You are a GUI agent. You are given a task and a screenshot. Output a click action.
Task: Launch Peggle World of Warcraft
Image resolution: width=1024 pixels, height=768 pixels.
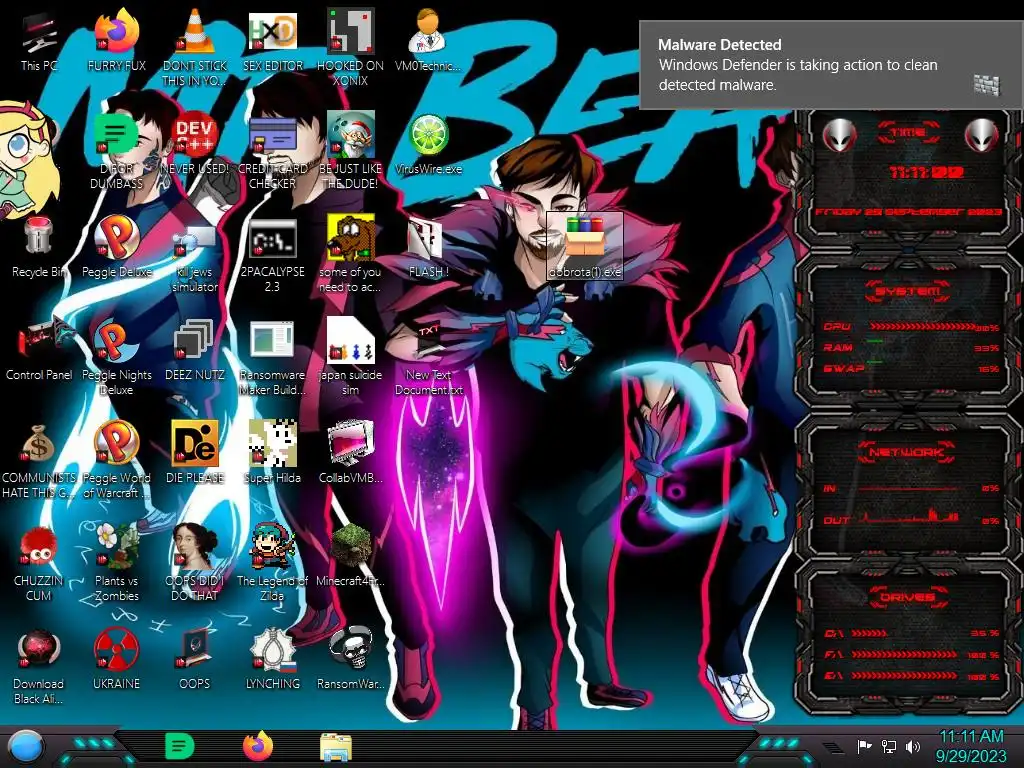(x=116, y=460)
